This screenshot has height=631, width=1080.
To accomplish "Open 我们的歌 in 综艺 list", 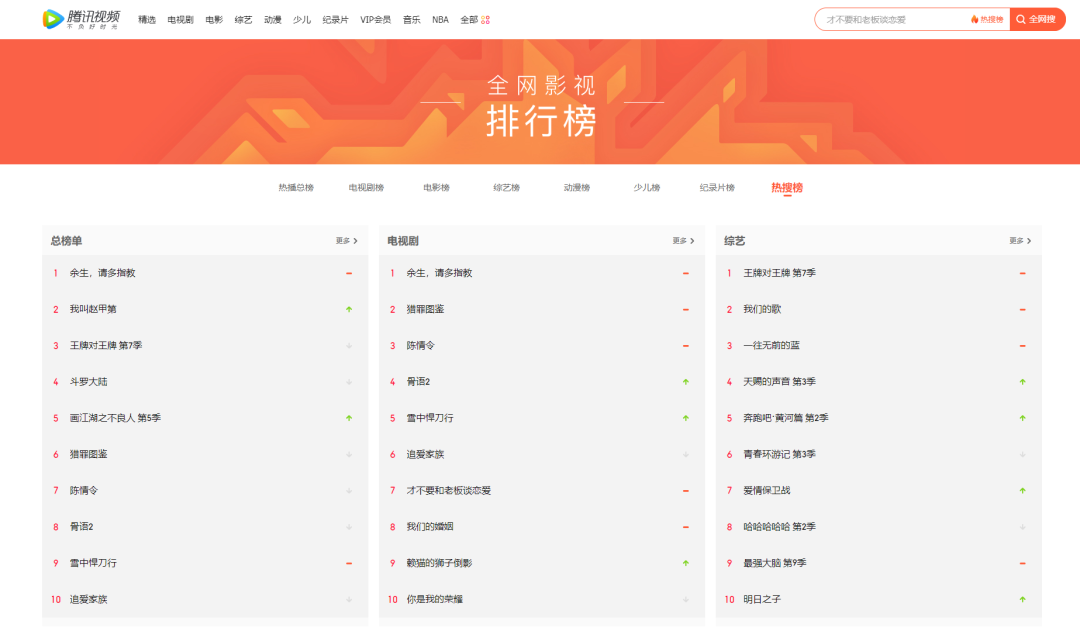I will [762, 309].
